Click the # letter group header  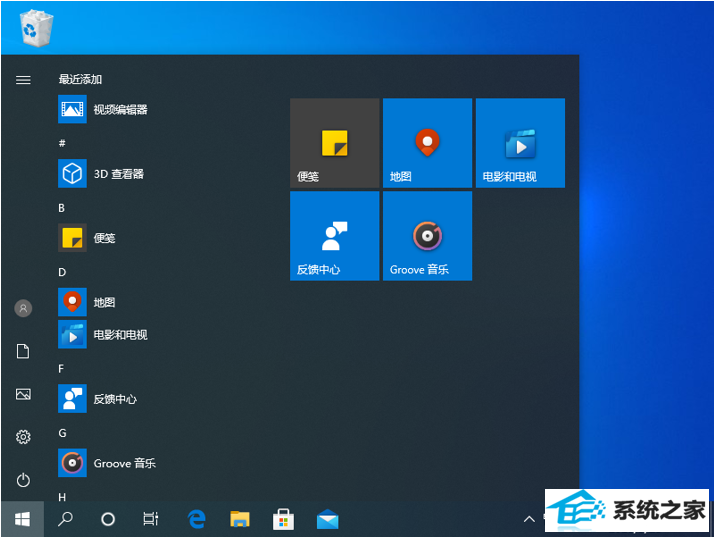coord(62,143)
